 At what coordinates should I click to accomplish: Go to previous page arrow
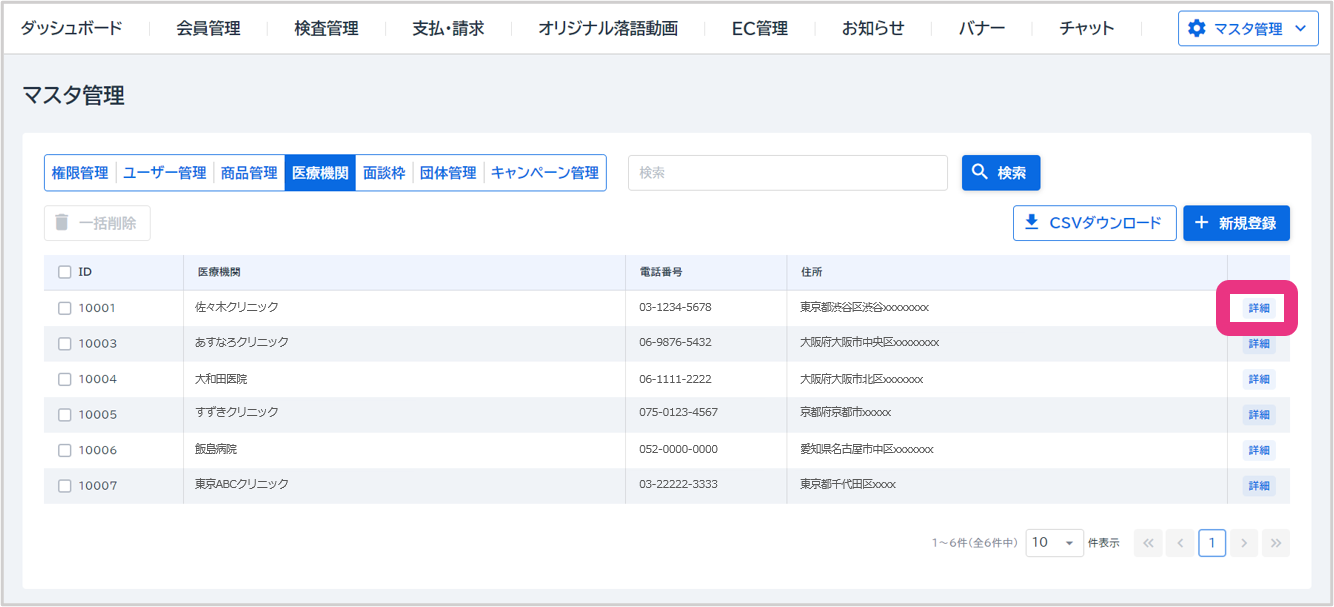(x=1180, y=543)
